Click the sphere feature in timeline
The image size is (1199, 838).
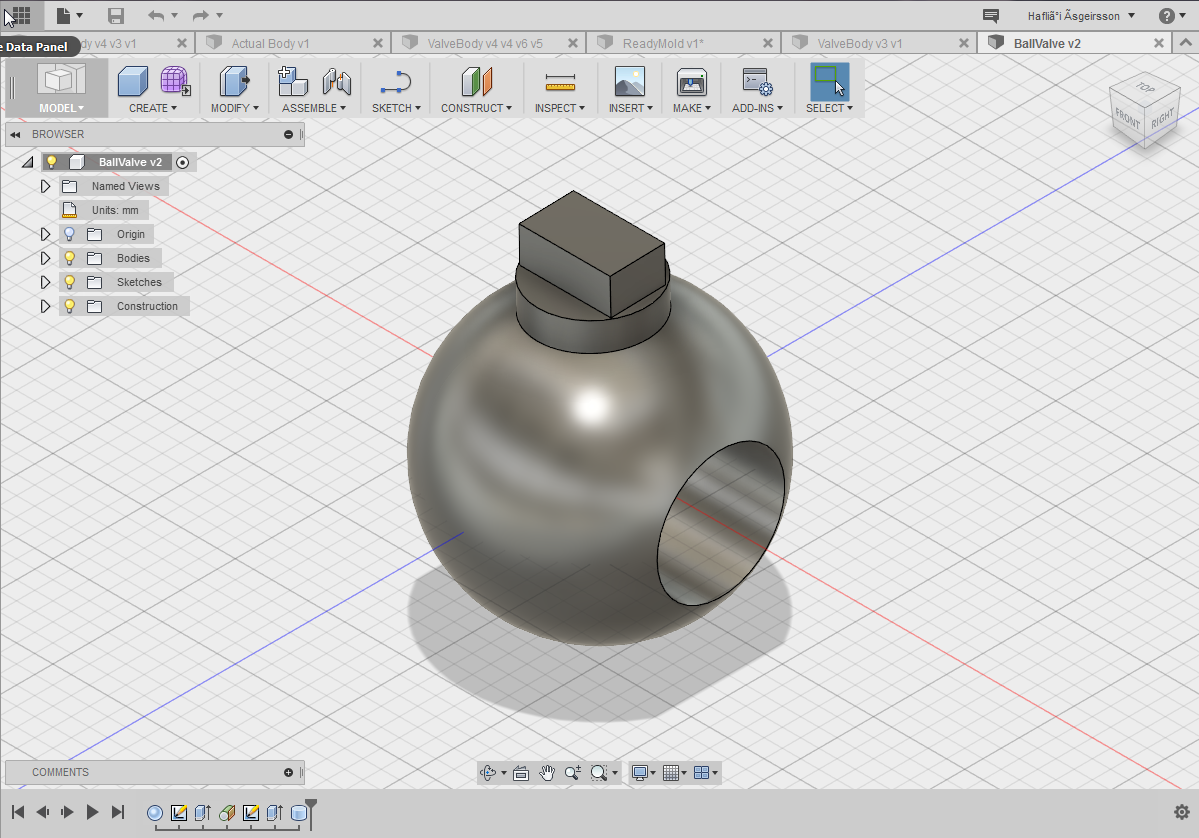pos(154,813)
